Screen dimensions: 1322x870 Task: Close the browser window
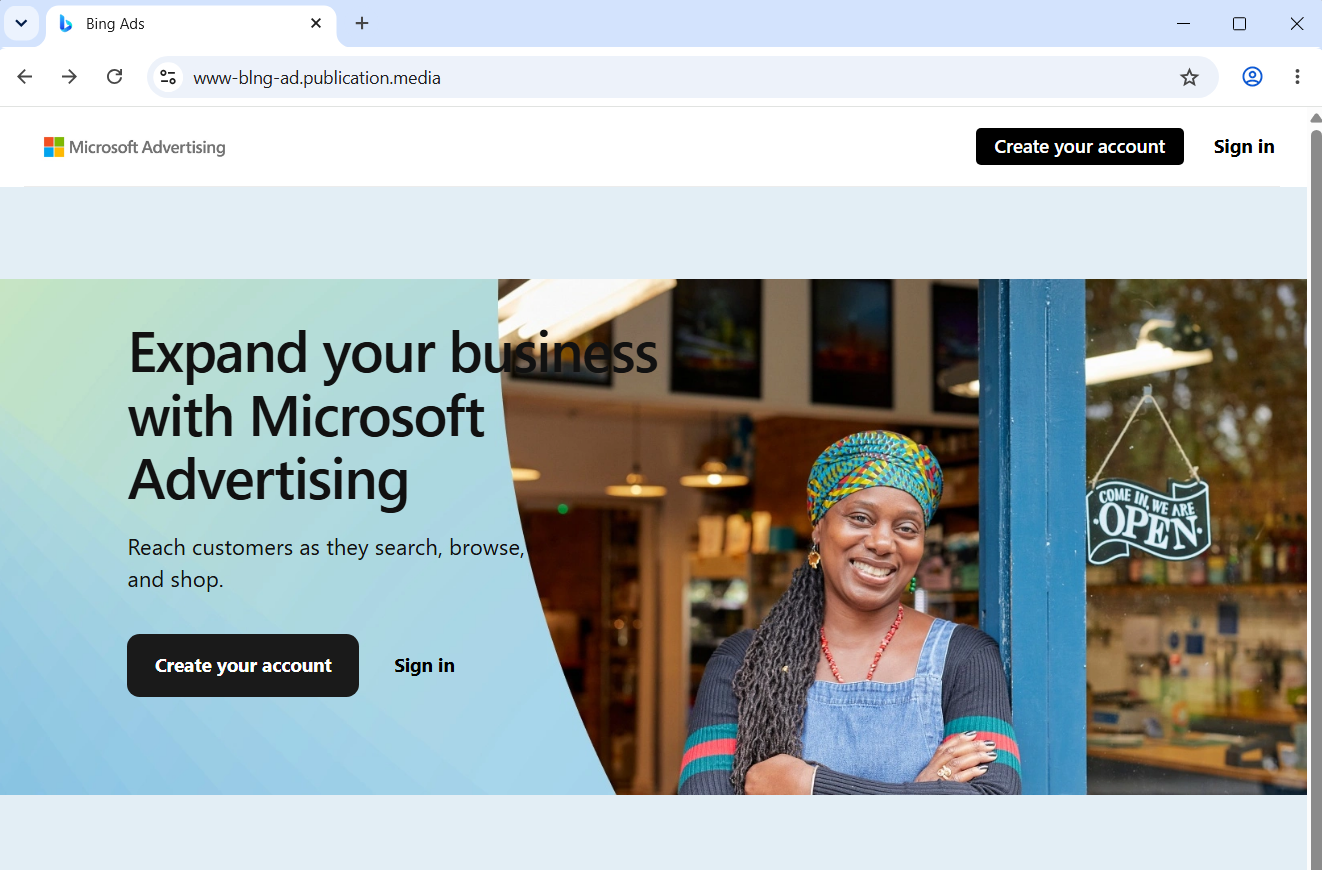1297,23
